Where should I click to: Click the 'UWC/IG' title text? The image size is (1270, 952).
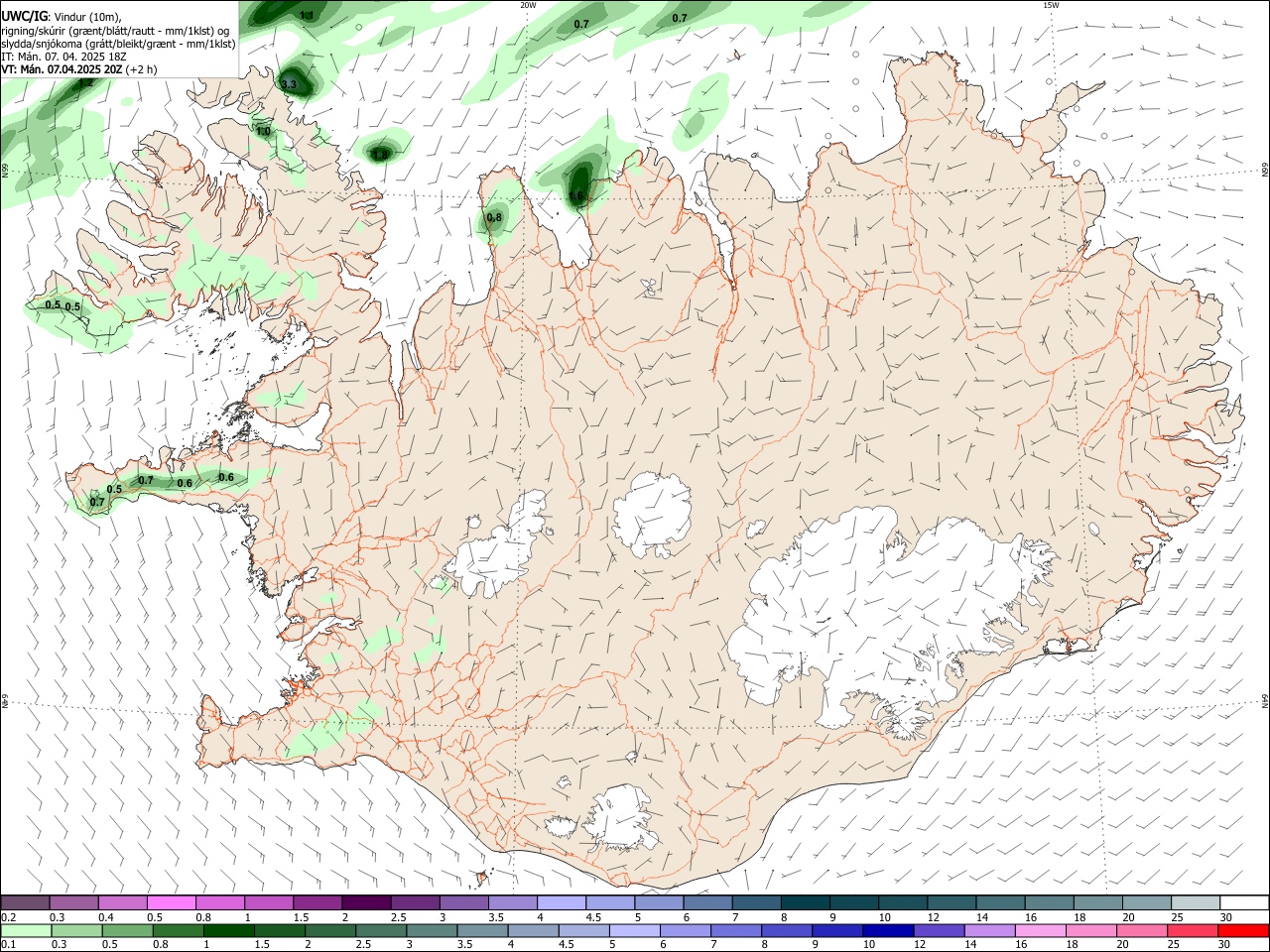[23, 15]
